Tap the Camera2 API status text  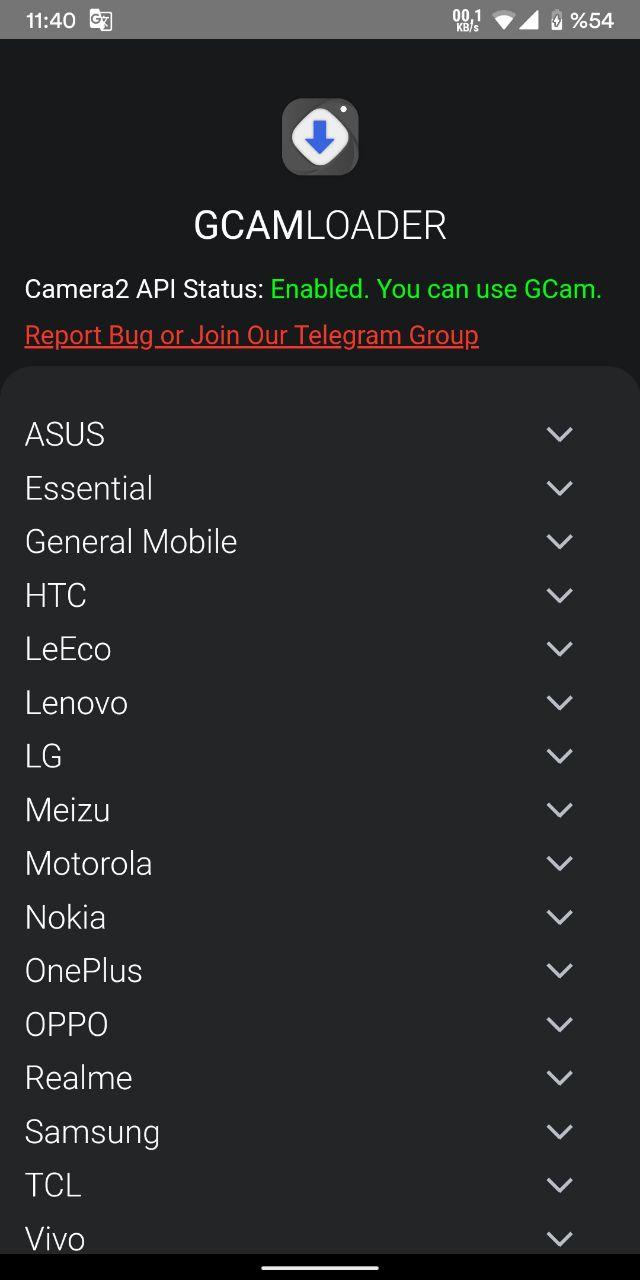point(313,290)
